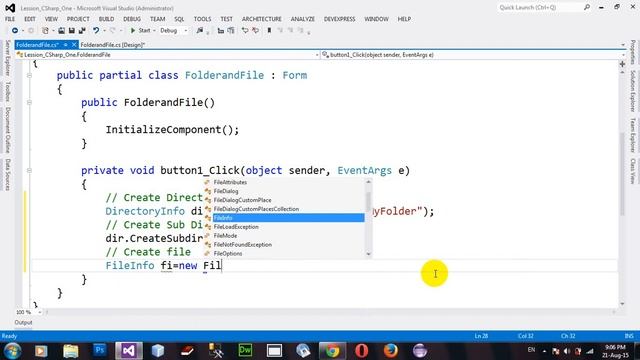Click the green Start debugging button
This screenshot has height=360, width=640.
pos(140,31)
